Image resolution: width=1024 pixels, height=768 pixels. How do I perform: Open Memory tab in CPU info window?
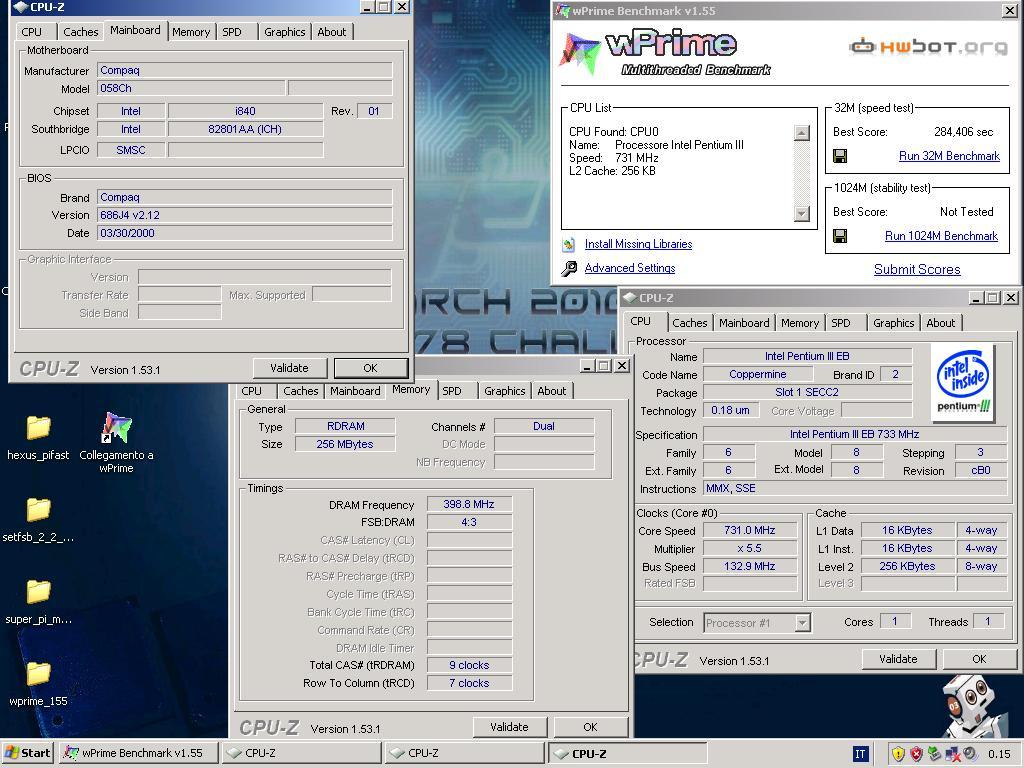click(x=799, y=323)
